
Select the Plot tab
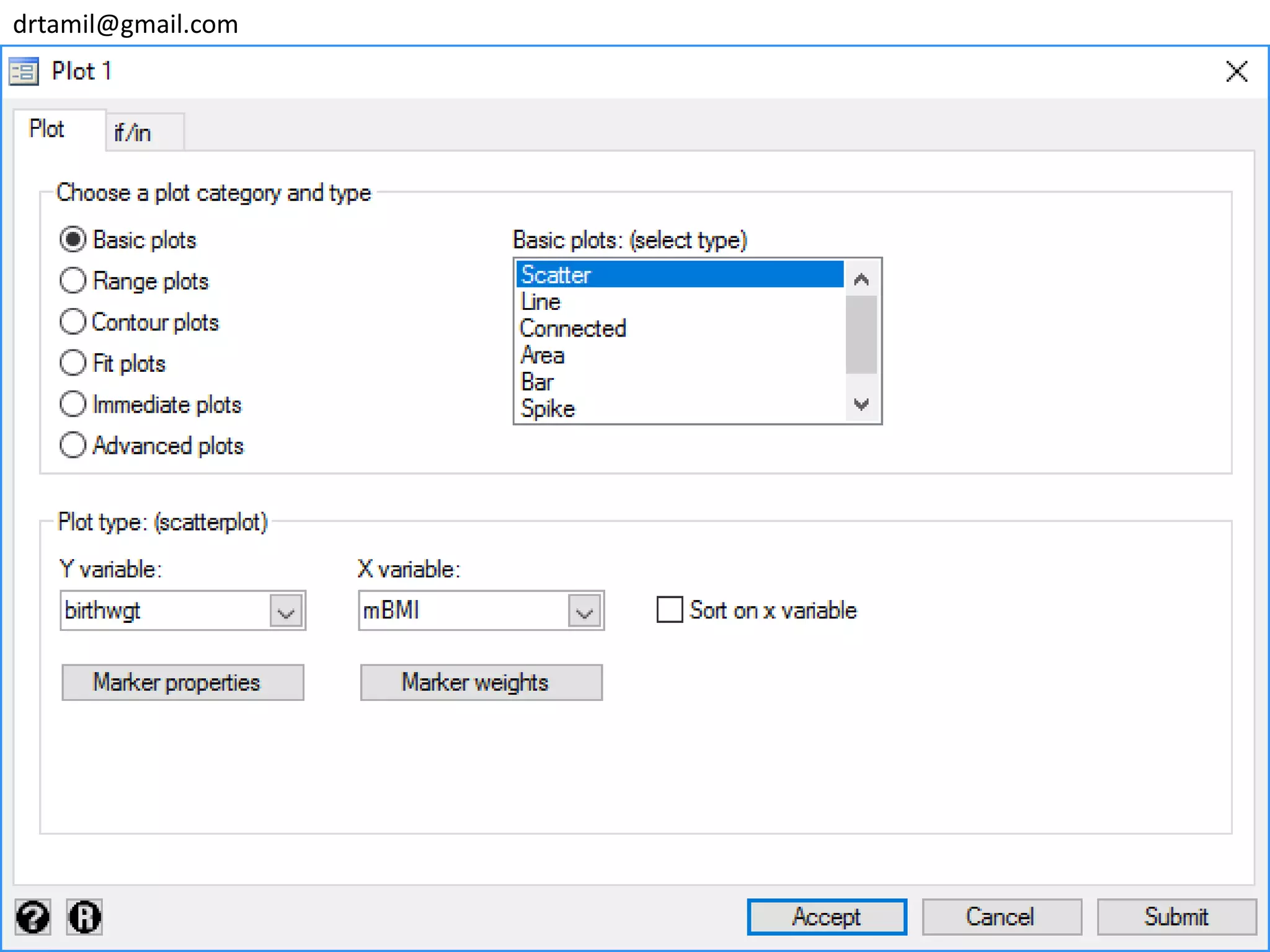point(47,129)
